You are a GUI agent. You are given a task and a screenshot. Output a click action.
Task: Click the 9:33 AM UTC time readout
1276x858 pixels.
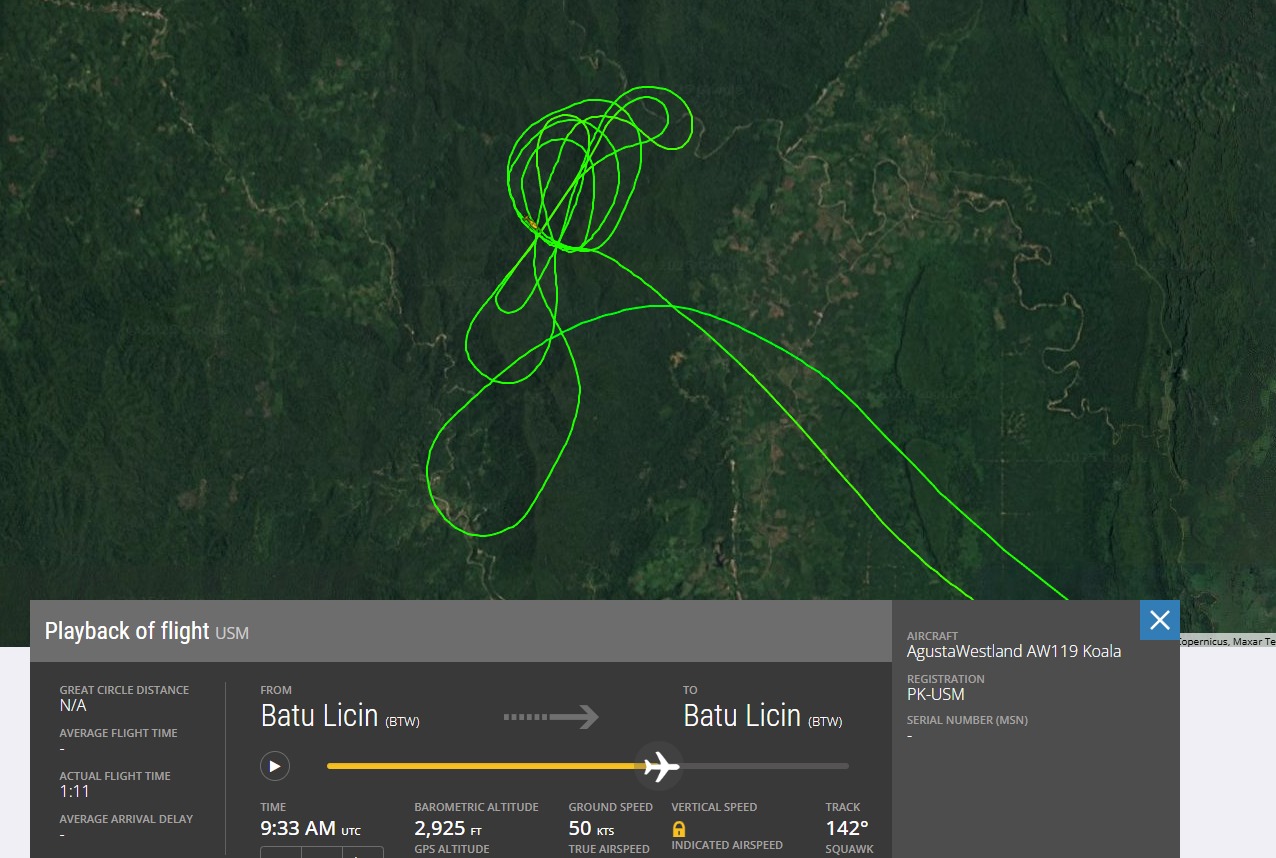pos(310,828)
